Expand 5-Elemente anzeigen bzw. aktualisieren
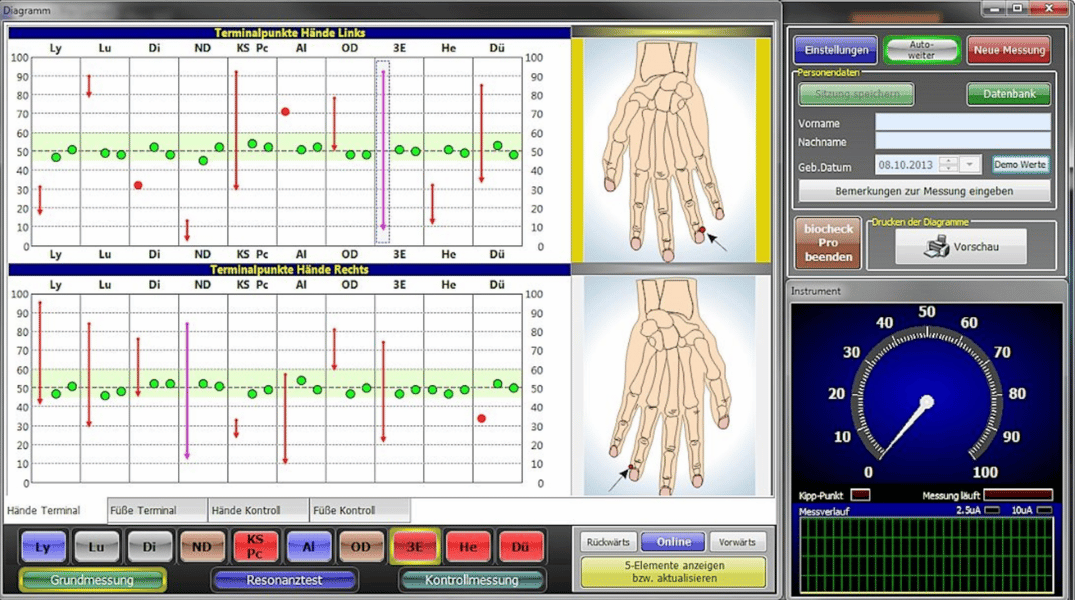The image size is (1075, 600). (x=673, y=572)
